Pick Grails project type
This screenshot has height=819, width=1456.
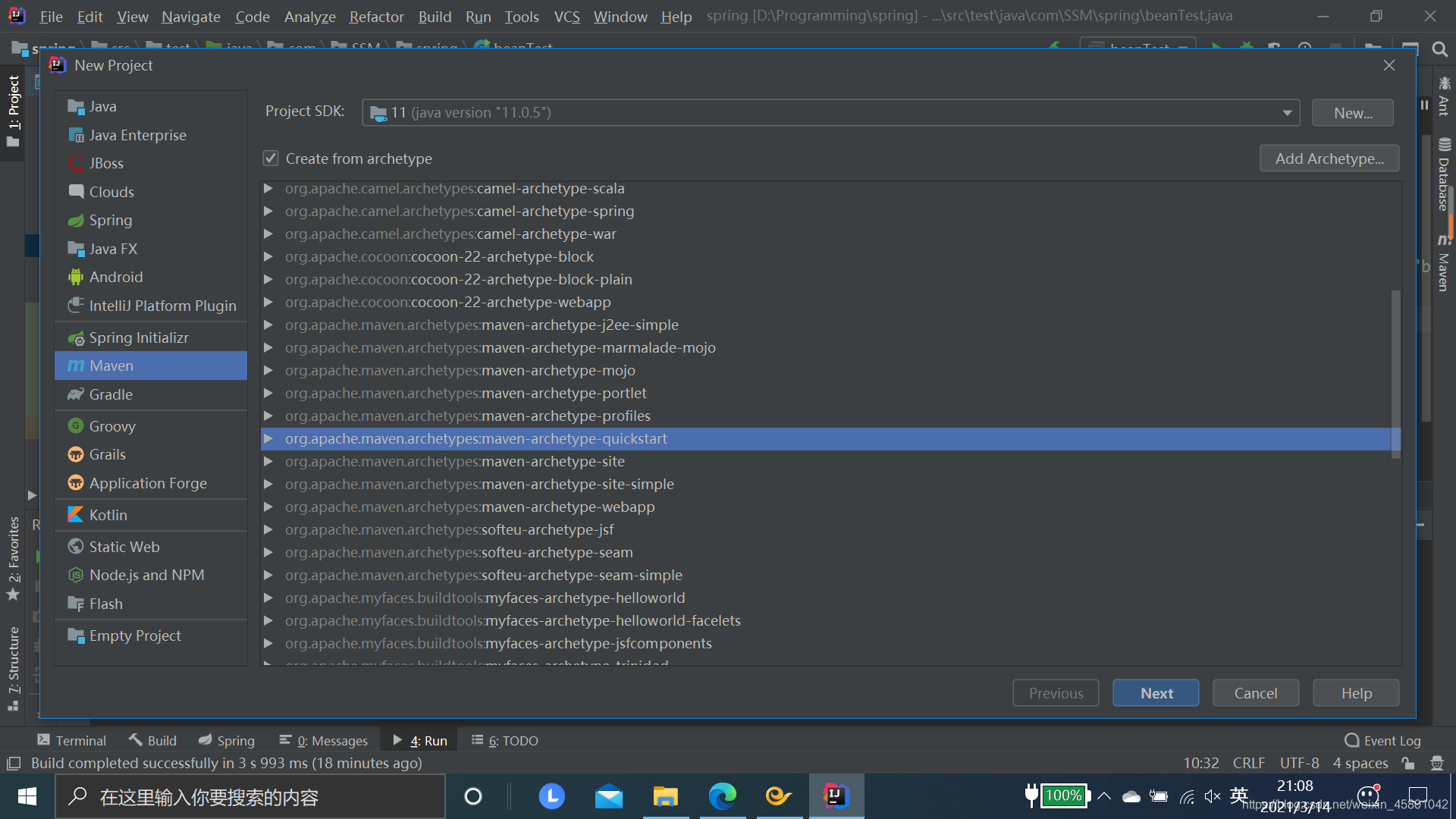pyautogui.click(x=151, y=454)
